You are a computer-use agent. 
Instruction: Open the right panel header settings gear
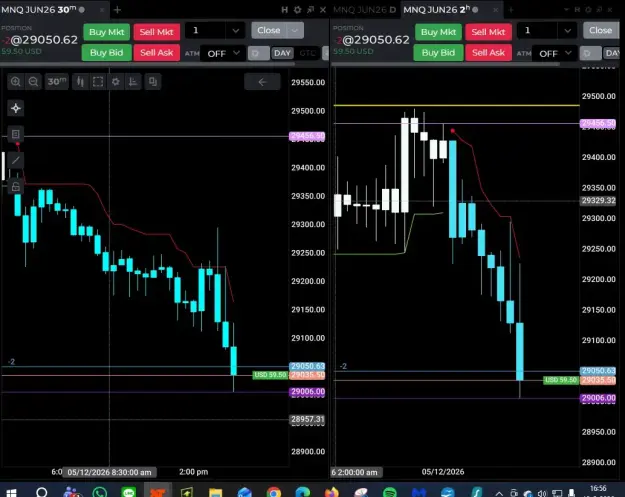[x=588, y=10]
